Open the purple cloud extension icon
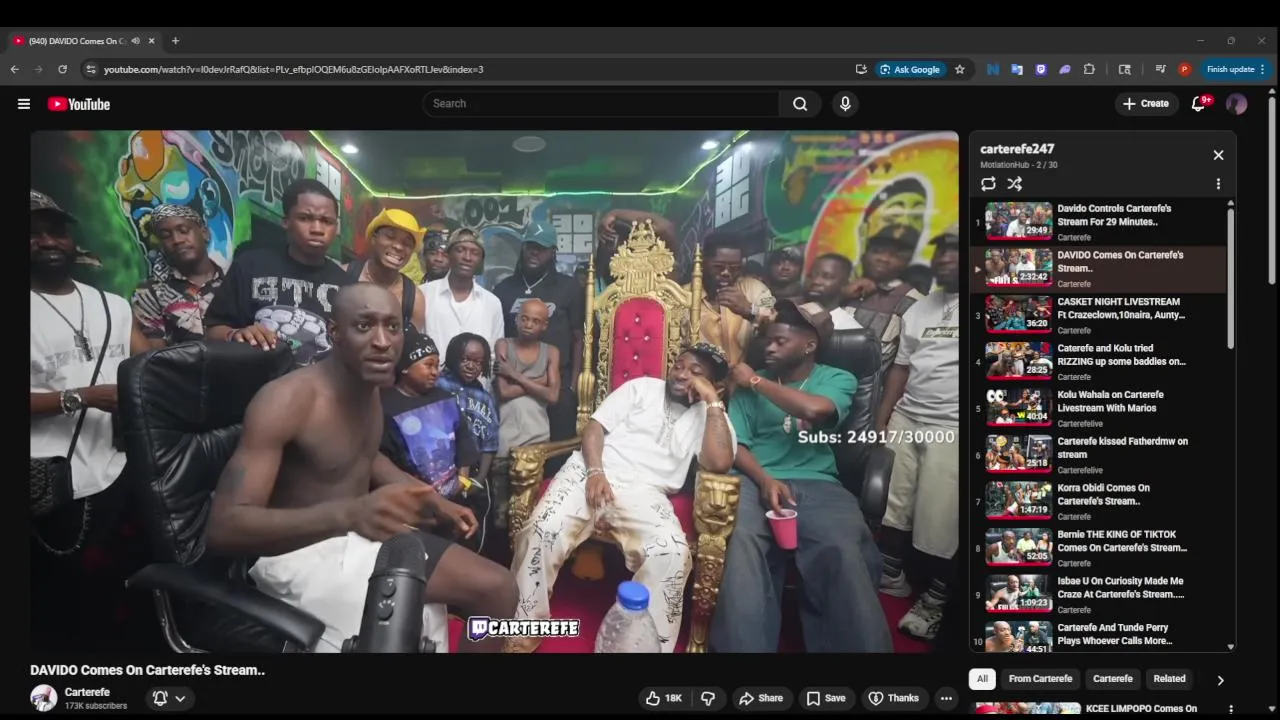The height and width of the screenshot is (720, 1280). point(1065,69)
